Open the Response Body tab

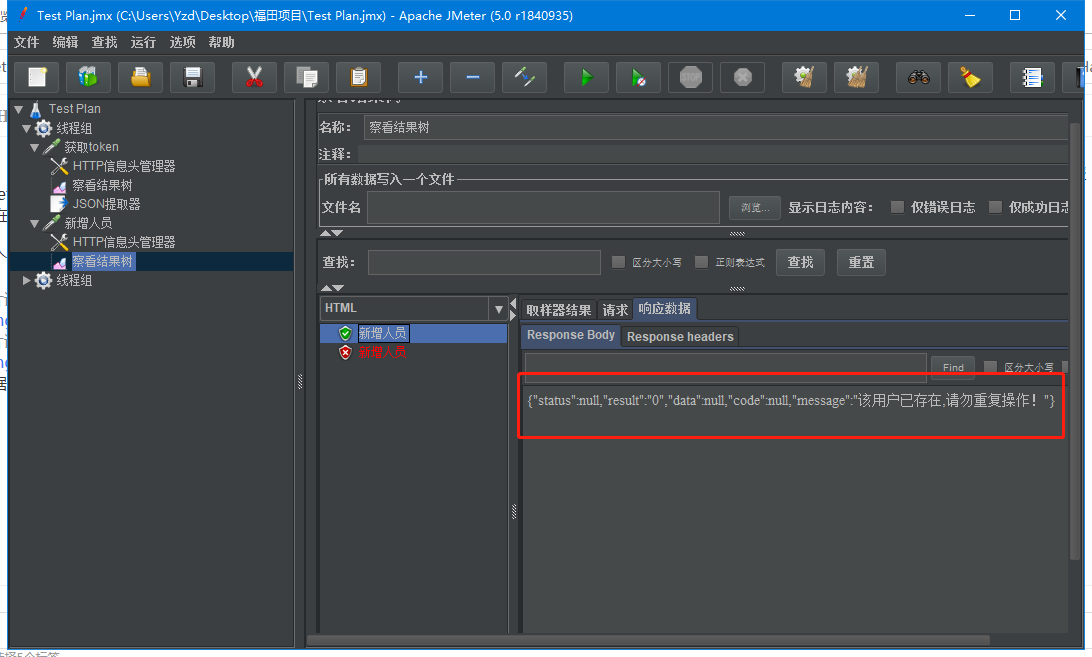[x=570, y=335]
